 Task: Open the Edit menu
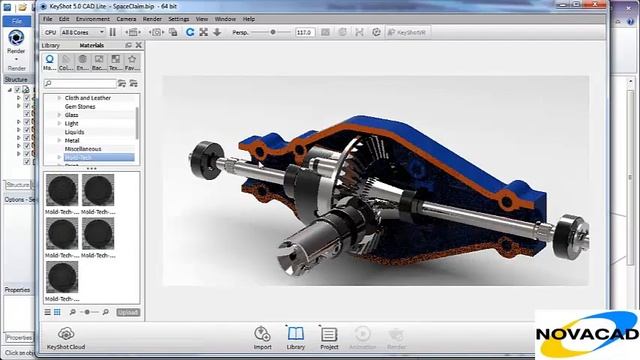point(64,19)
